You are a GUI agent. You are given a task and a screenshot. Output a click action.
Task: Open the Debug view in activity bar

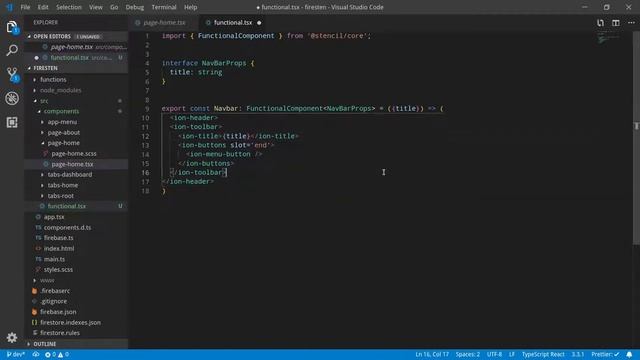pyautogui.click(x=12, y=98)
